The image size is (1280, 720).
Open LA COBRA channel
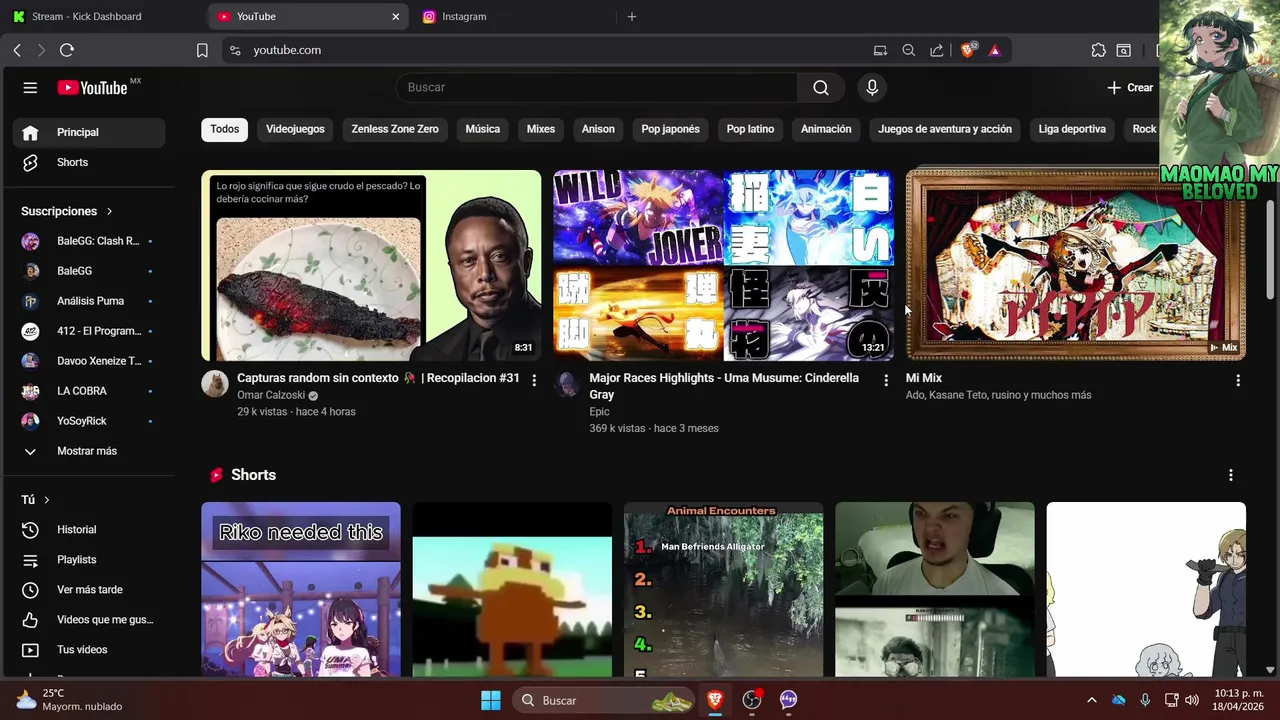pos(89,391)
